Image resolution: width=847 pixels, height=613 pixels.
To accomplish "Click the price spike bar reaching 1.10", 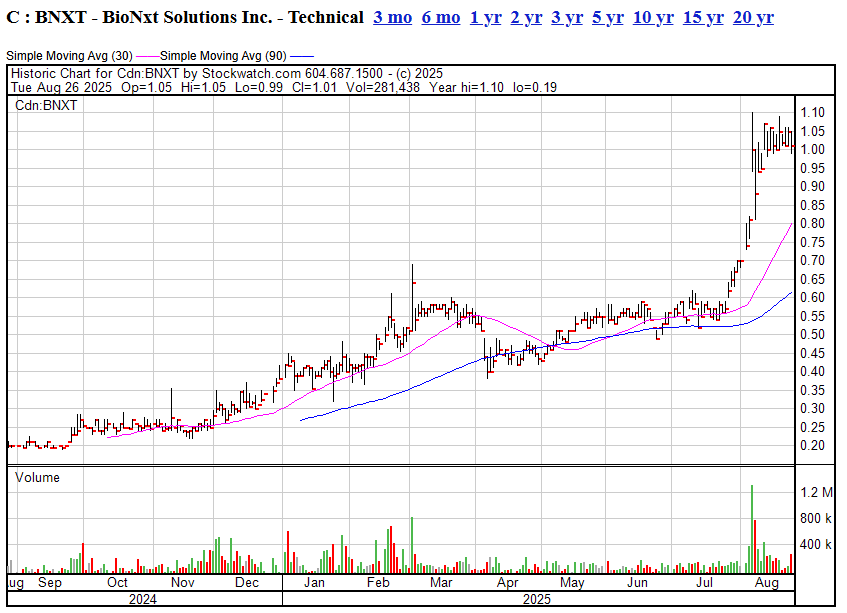I will tap(752, 142).
